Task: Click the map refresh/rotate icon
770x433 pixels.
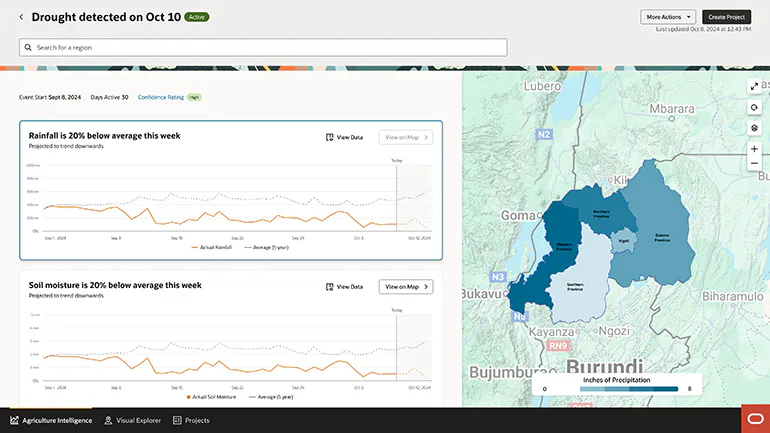Action: pyautogui.click(x=754, y=107)
